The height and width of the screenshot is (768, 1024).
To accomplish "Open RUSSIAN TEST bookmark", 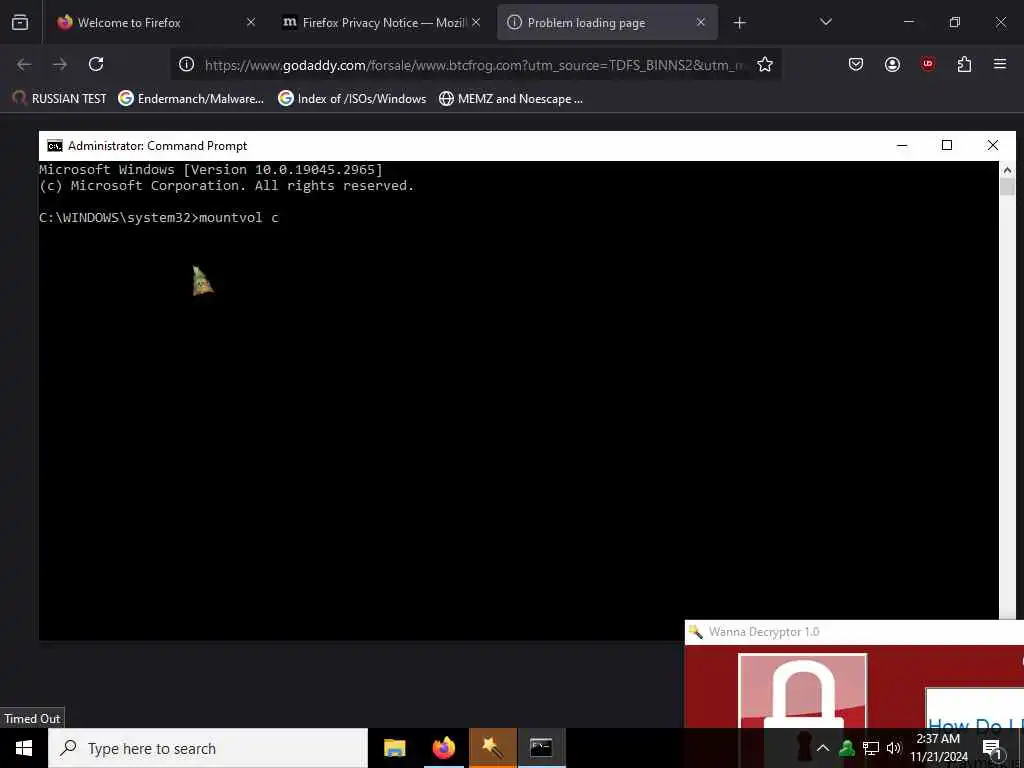I will click(x=59, y=99).
